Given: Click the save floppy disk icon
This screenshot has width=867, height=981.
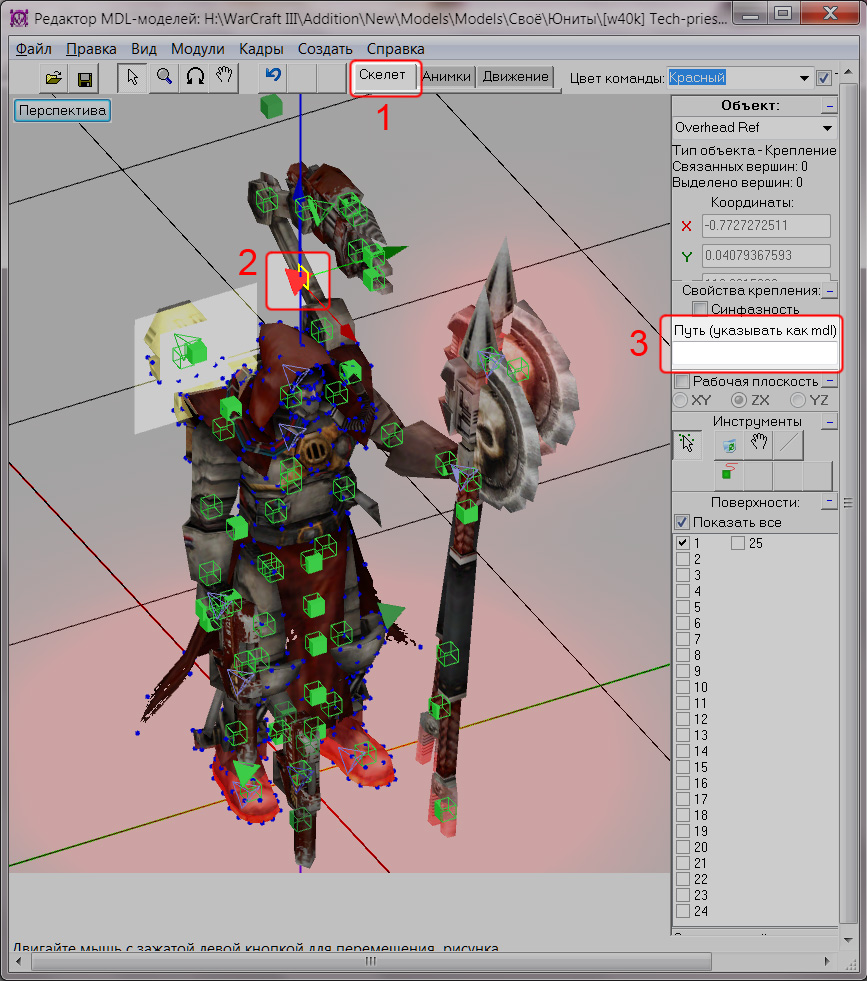Looking at the screenshot, I should [85, 78].
